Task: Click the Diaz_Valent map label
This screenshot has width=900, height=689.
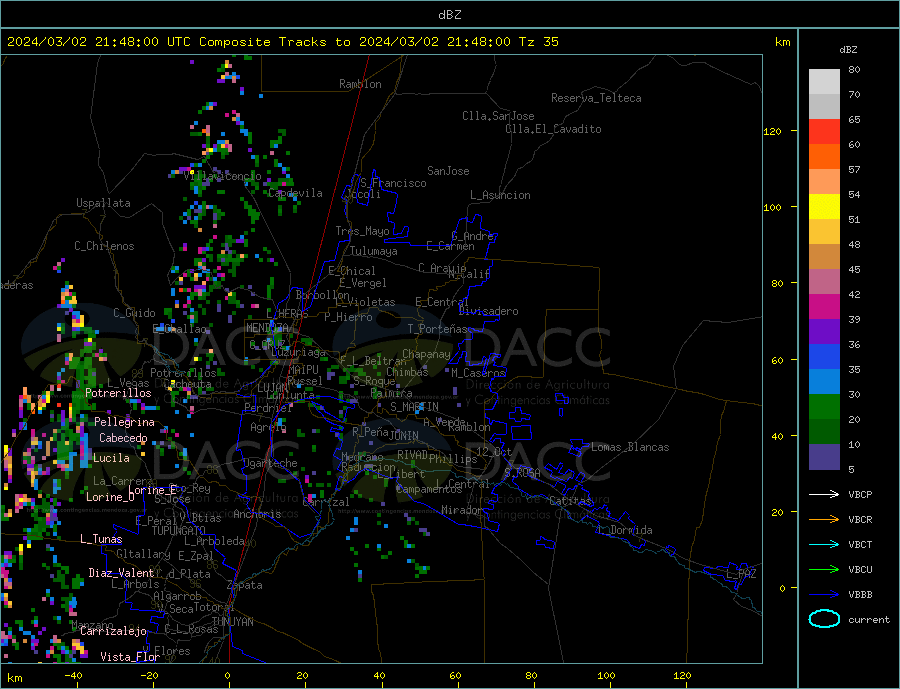Action: tap(122, 573)
